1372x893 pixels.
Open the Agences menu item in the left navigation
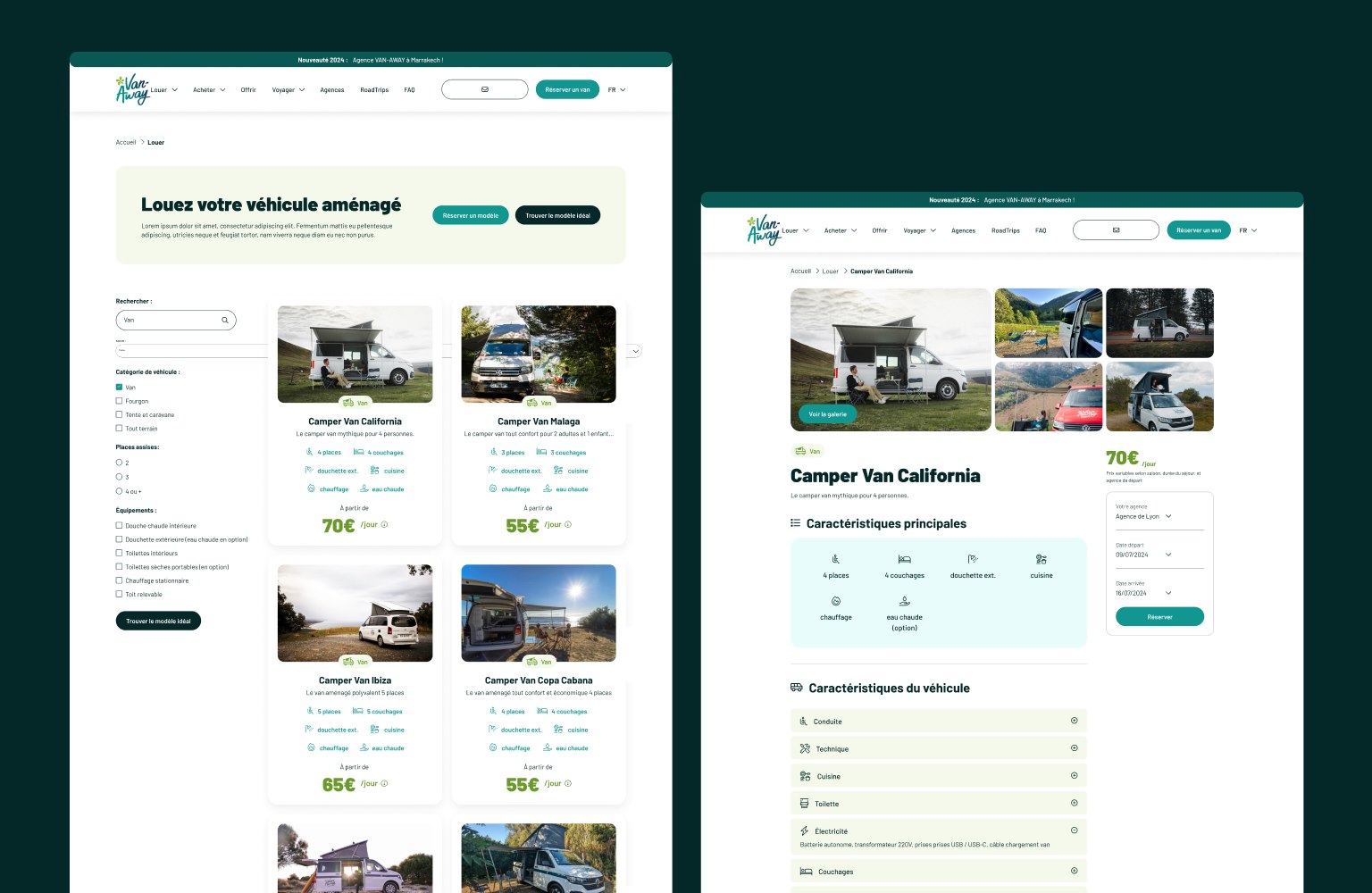[332, 89]
